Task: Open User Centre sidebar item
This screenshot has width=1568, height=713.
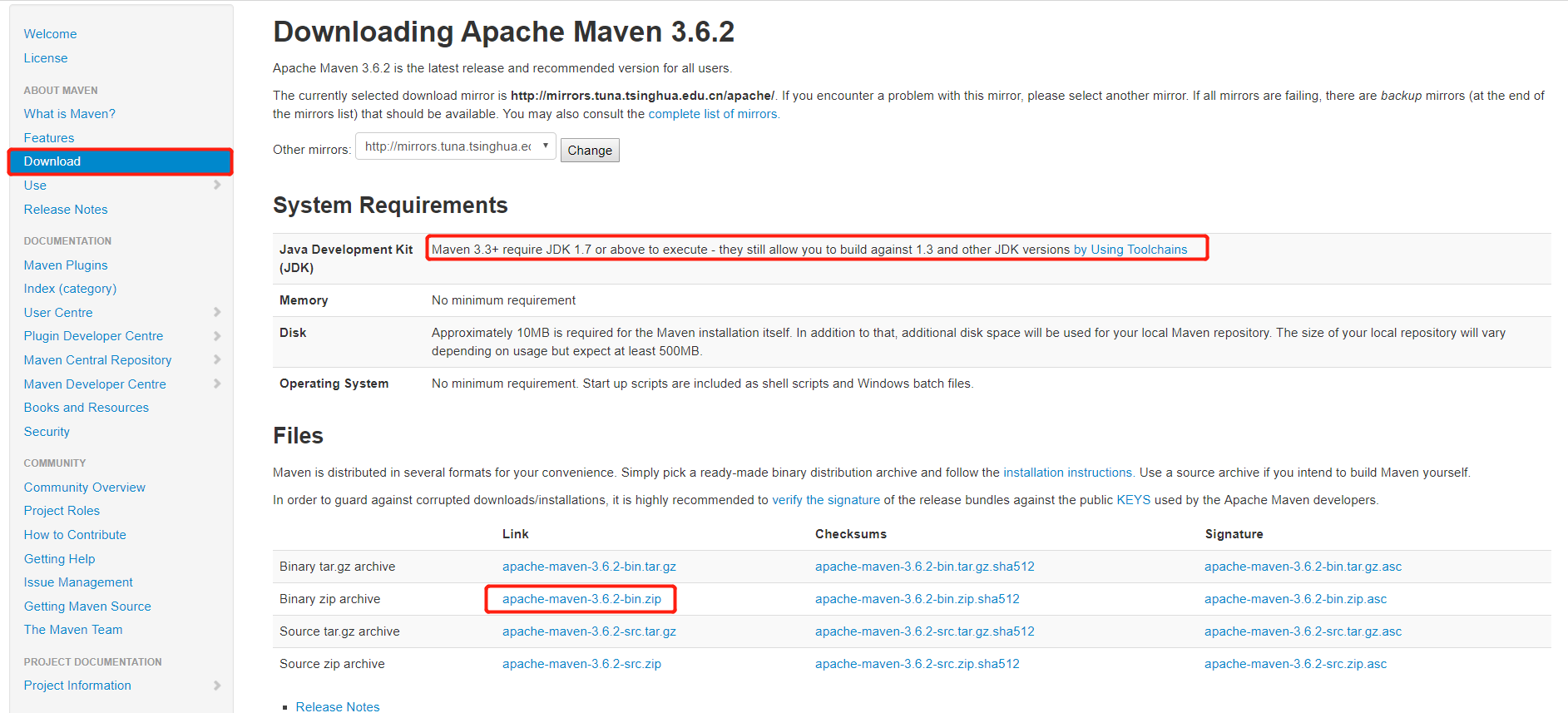Action: click(58, 313)
